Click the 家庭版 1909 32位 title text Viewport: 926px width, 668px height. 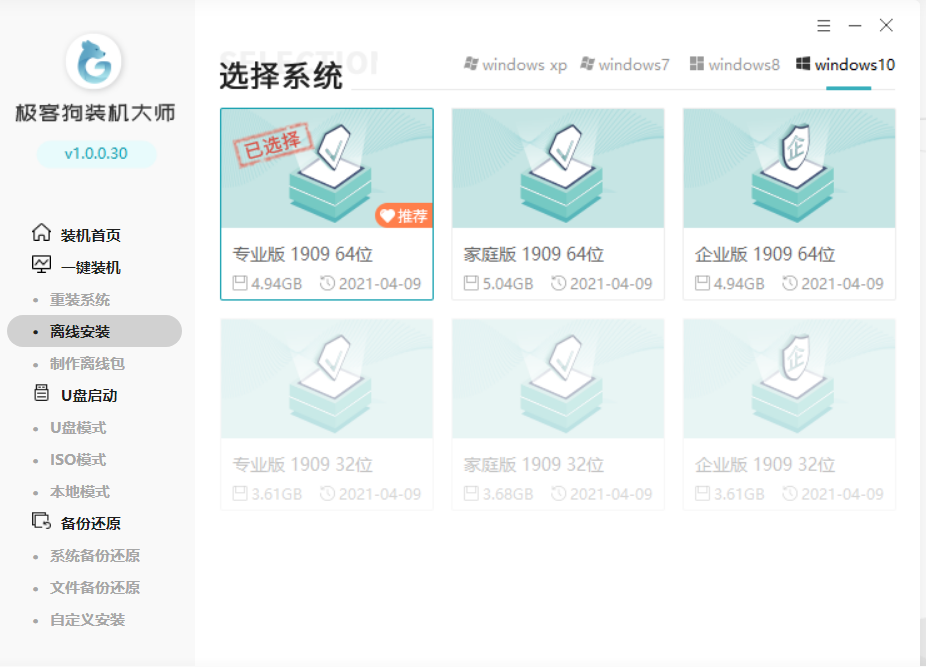[x=533, y=465]
